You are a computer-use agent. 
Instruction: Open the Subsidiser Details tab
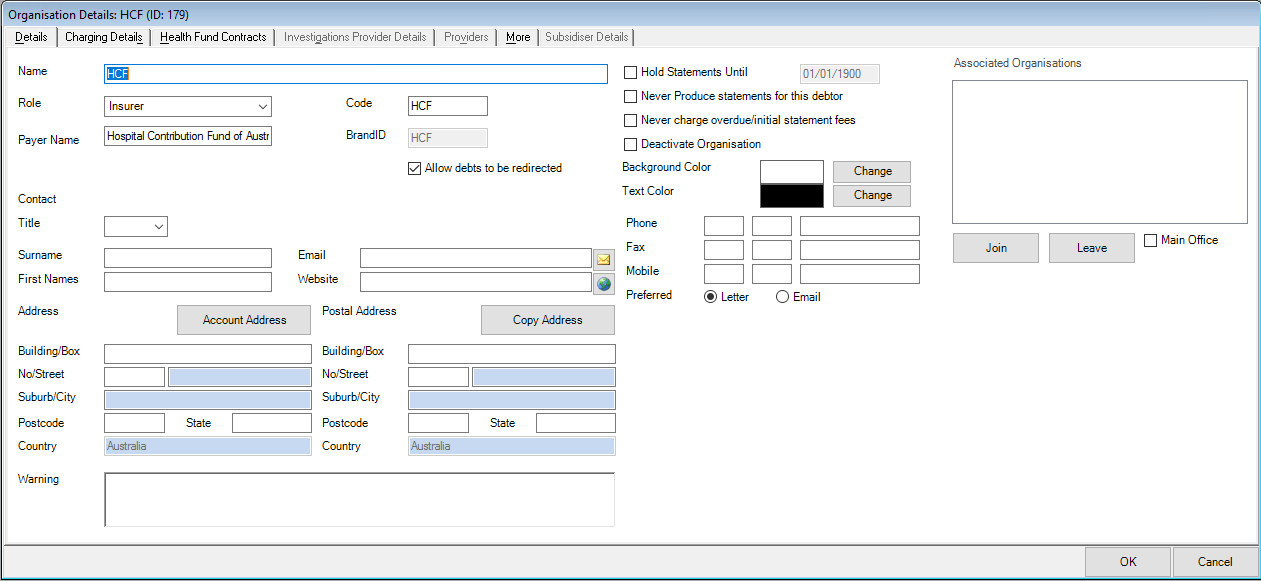(587, 37)
